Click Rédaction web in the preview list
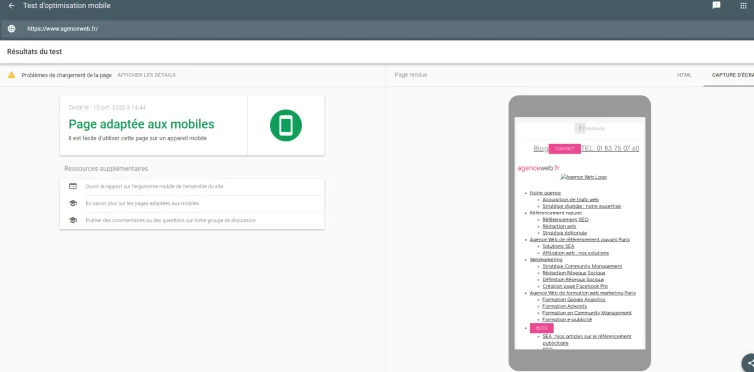Viewport: 754px width, 372px height. point(559,226)
